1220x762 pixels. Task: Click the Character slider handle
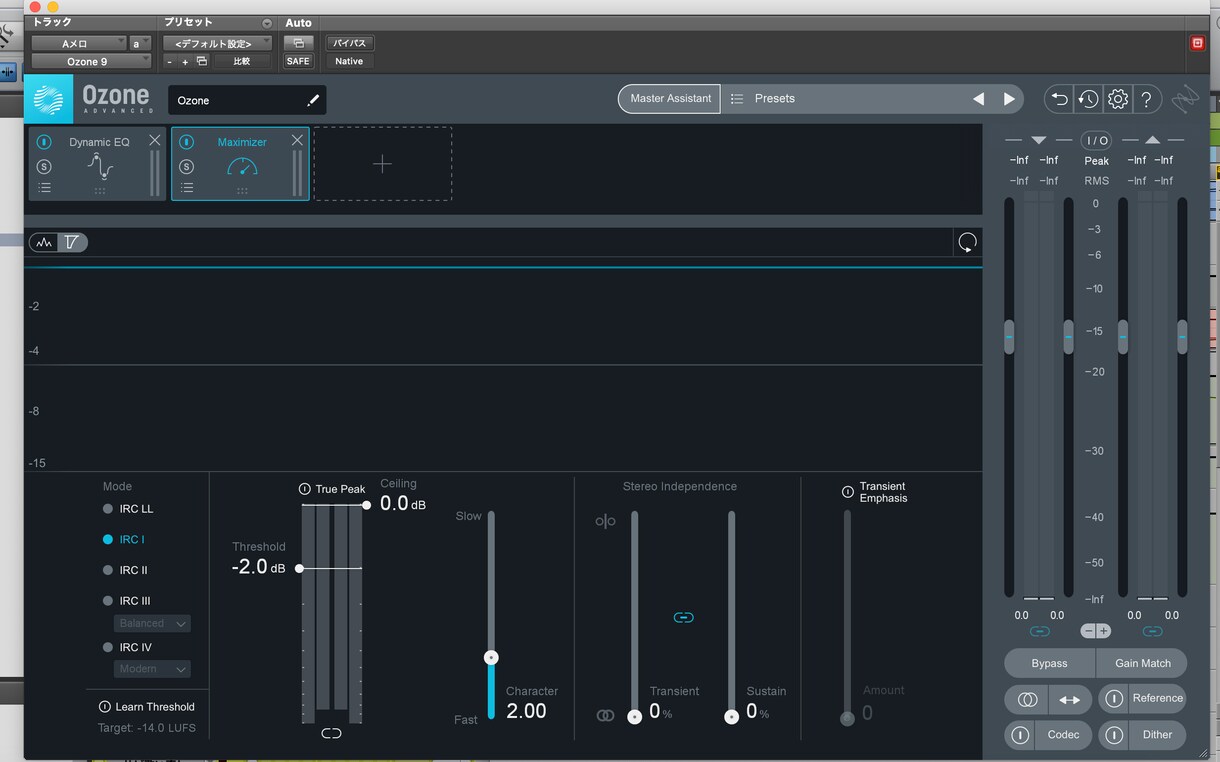pos(491,658)
